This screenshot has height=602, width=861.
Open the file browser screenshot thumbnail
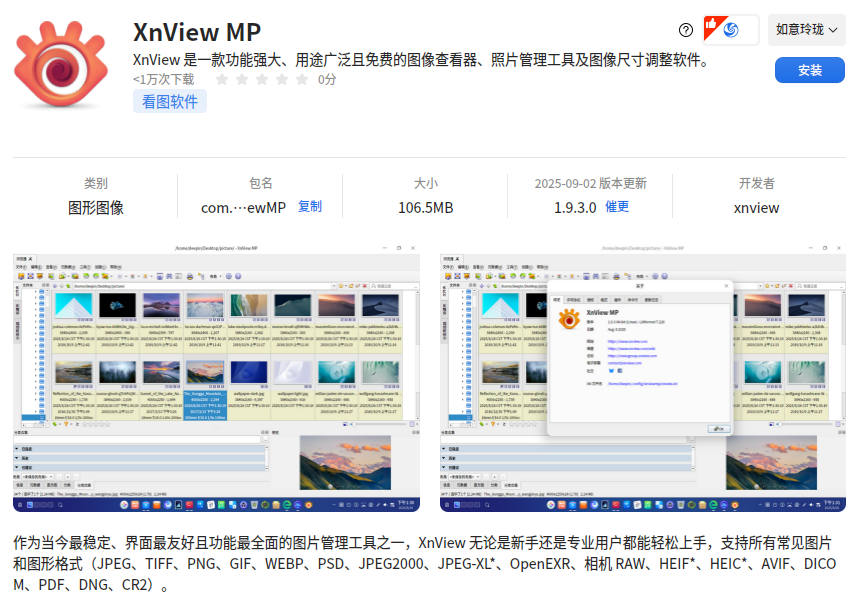click(216, 378)
